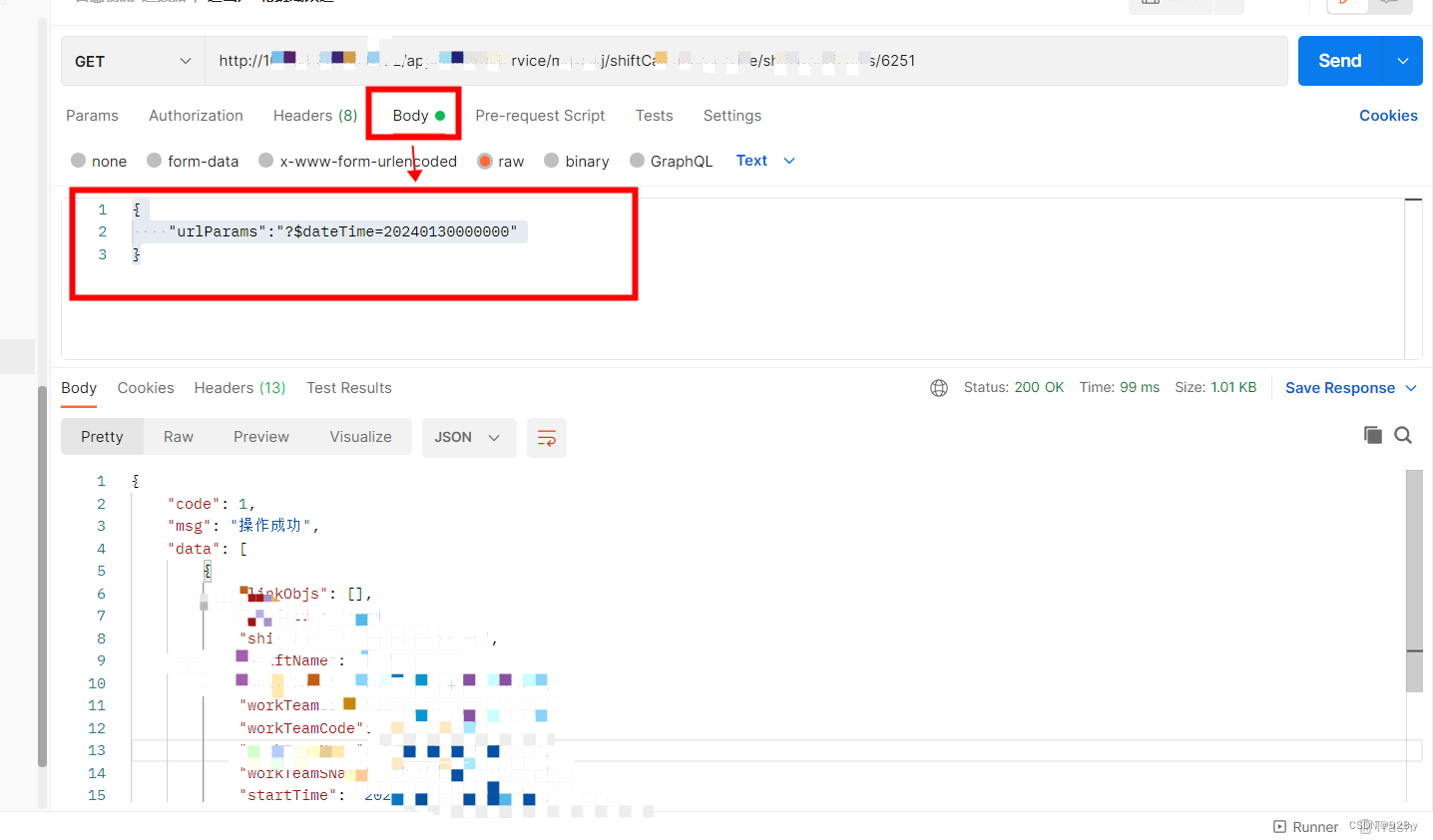
Task: Toggle the wrap lines icon
Action: [547, 438]
